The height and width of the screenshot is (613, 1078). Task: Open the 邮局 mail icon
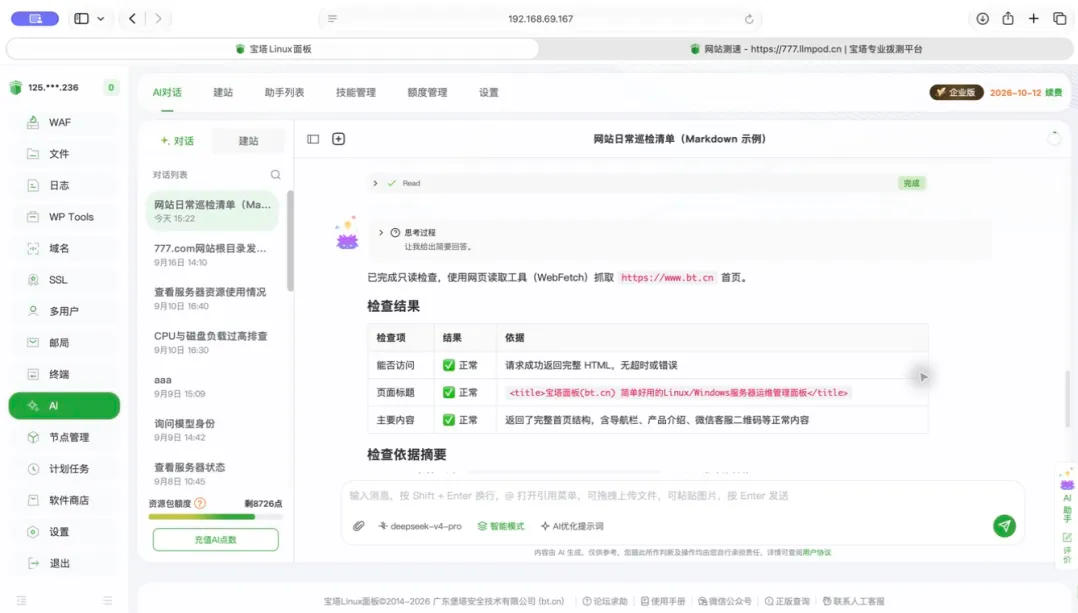pos(33,343)
